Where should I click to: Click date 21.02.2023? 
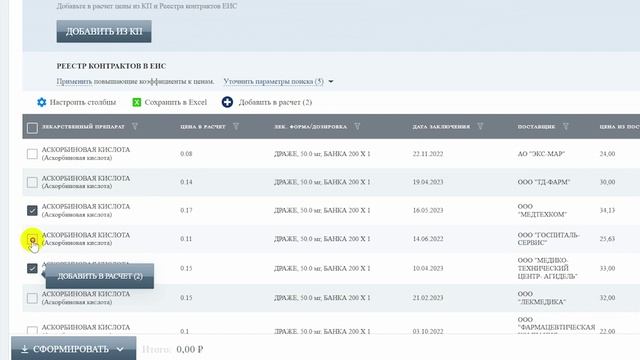428,298
